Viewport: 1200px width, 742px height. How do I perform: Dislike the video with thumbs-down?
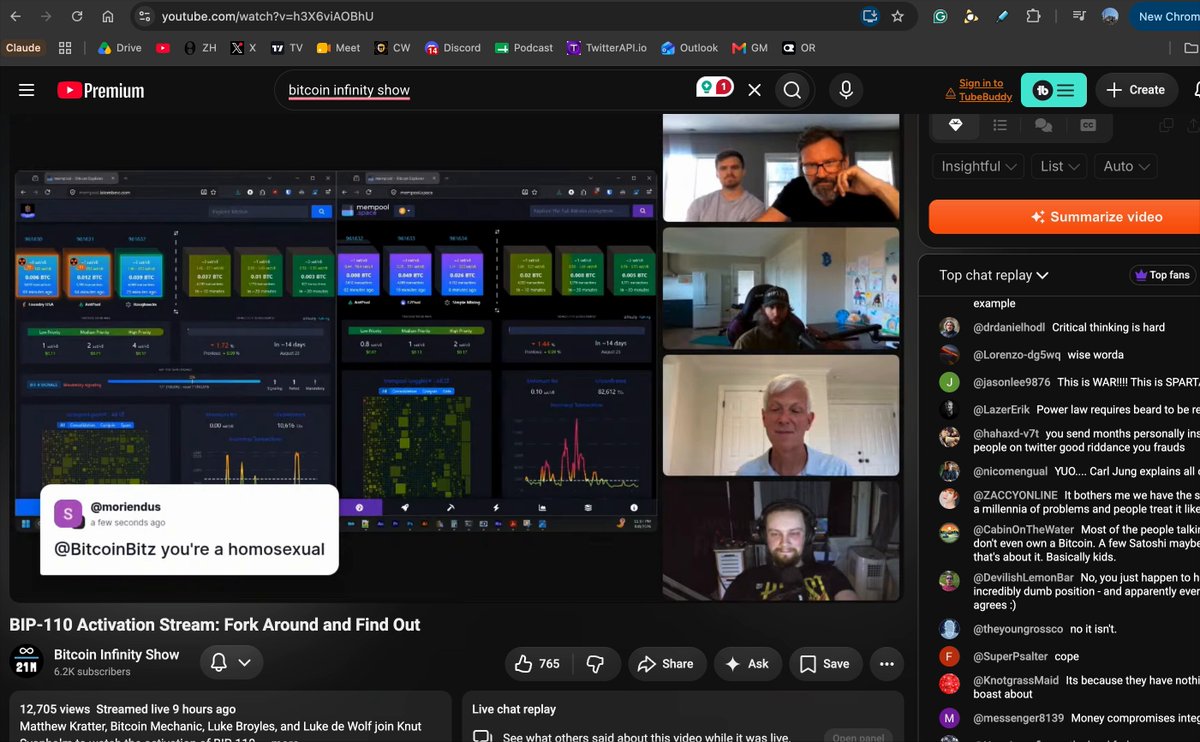(595, 663)
